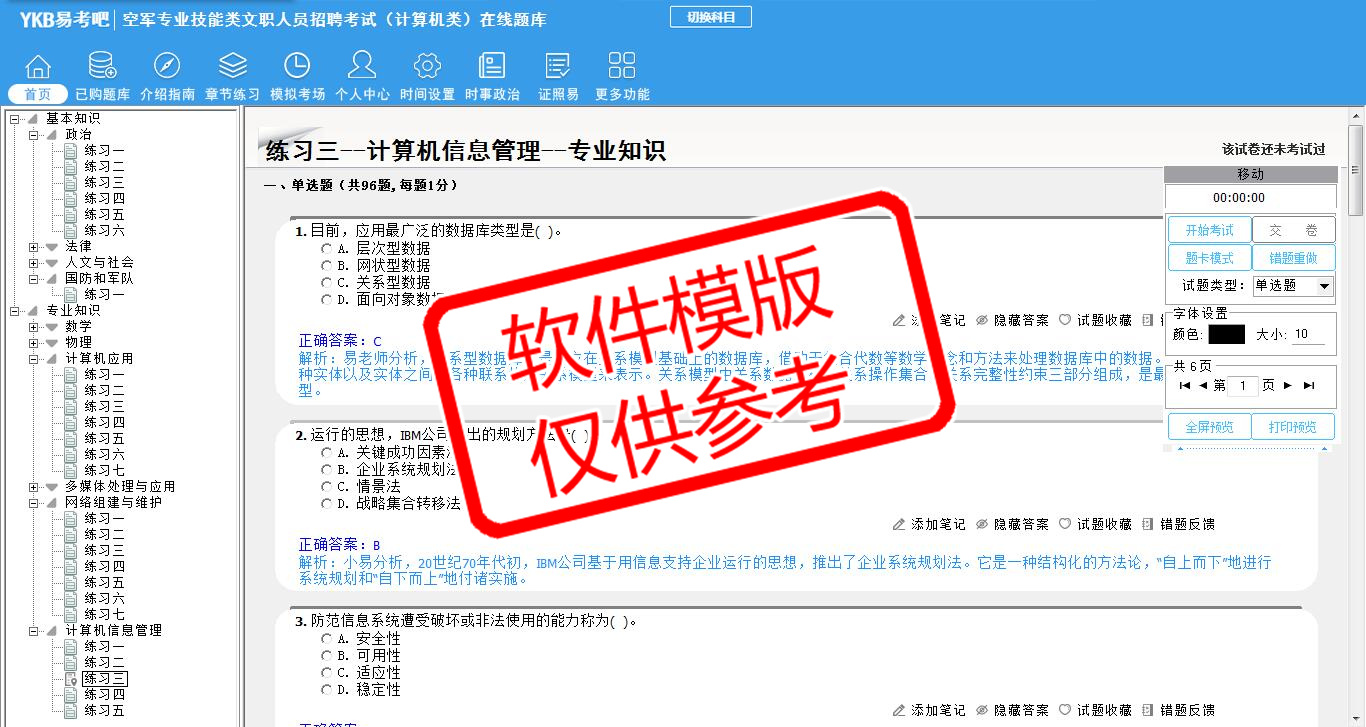Expand the 法律 tree node
The image size is (1366, 727).
[34, 246]
